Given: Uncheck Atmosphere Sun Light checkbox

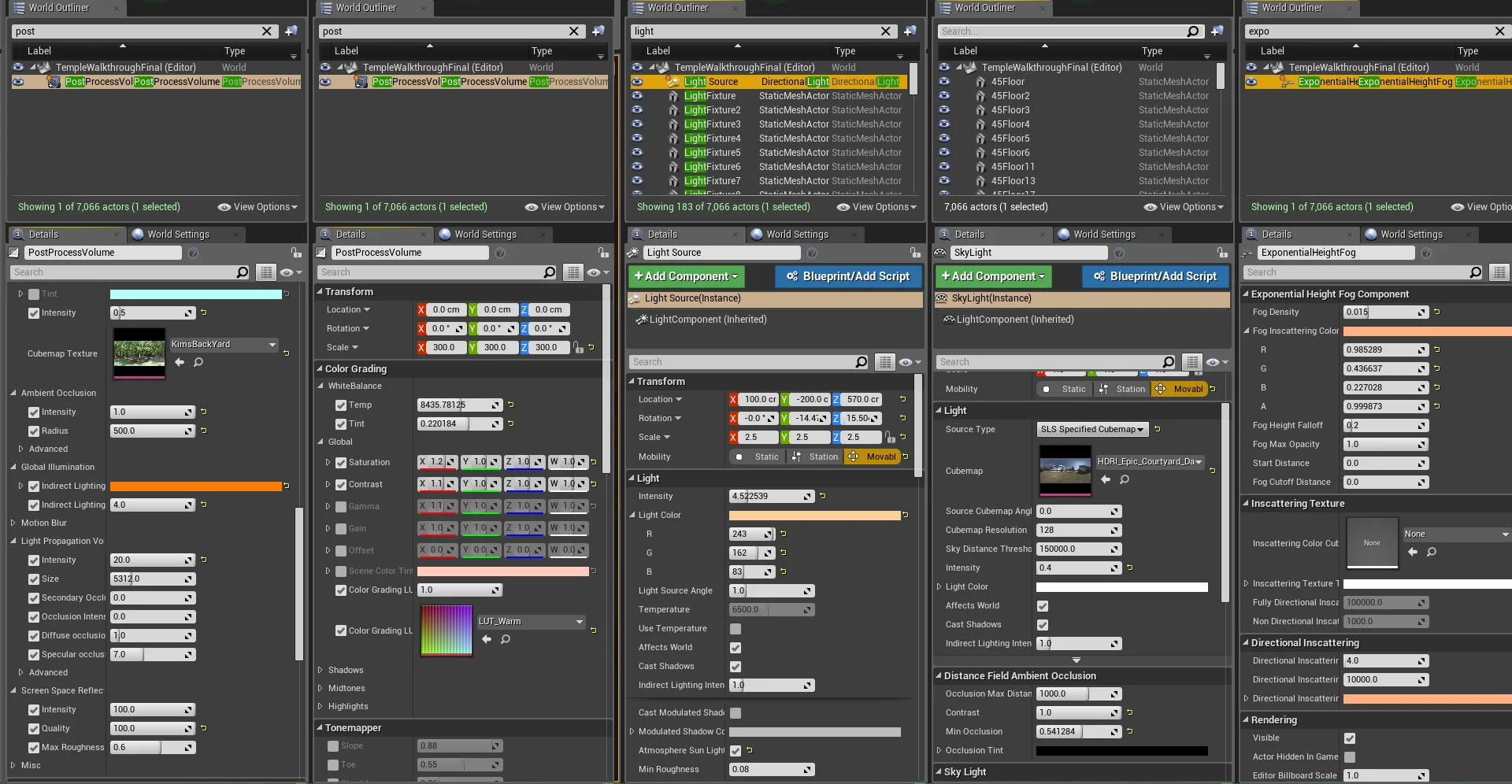Looking at the screenshot, I should click(736, 751).
